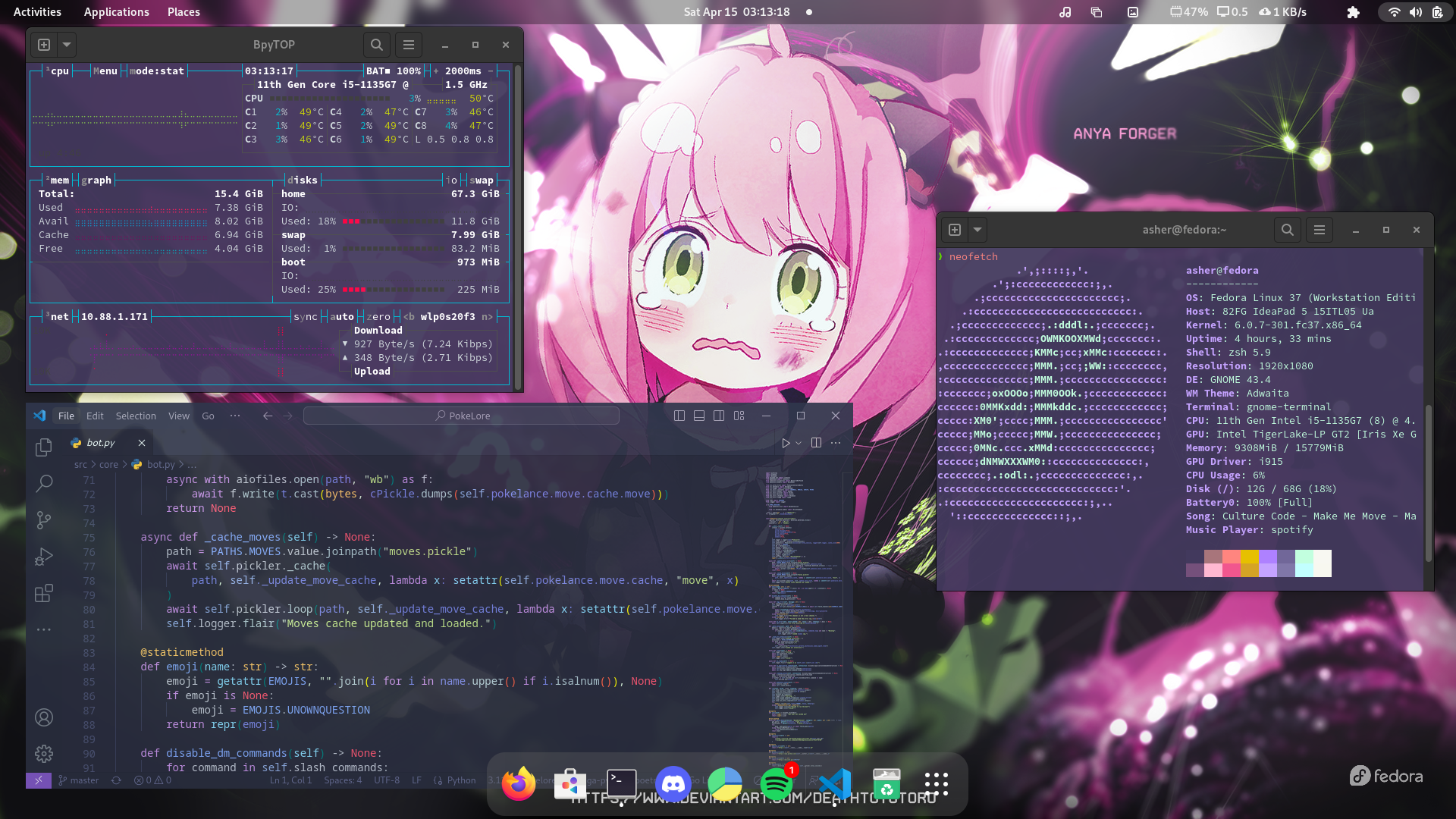Expand additional views in activity bar
Image resolution: width=1456 pixels, height=819 pixels.
pyautogui.click(x=44, y=629)
